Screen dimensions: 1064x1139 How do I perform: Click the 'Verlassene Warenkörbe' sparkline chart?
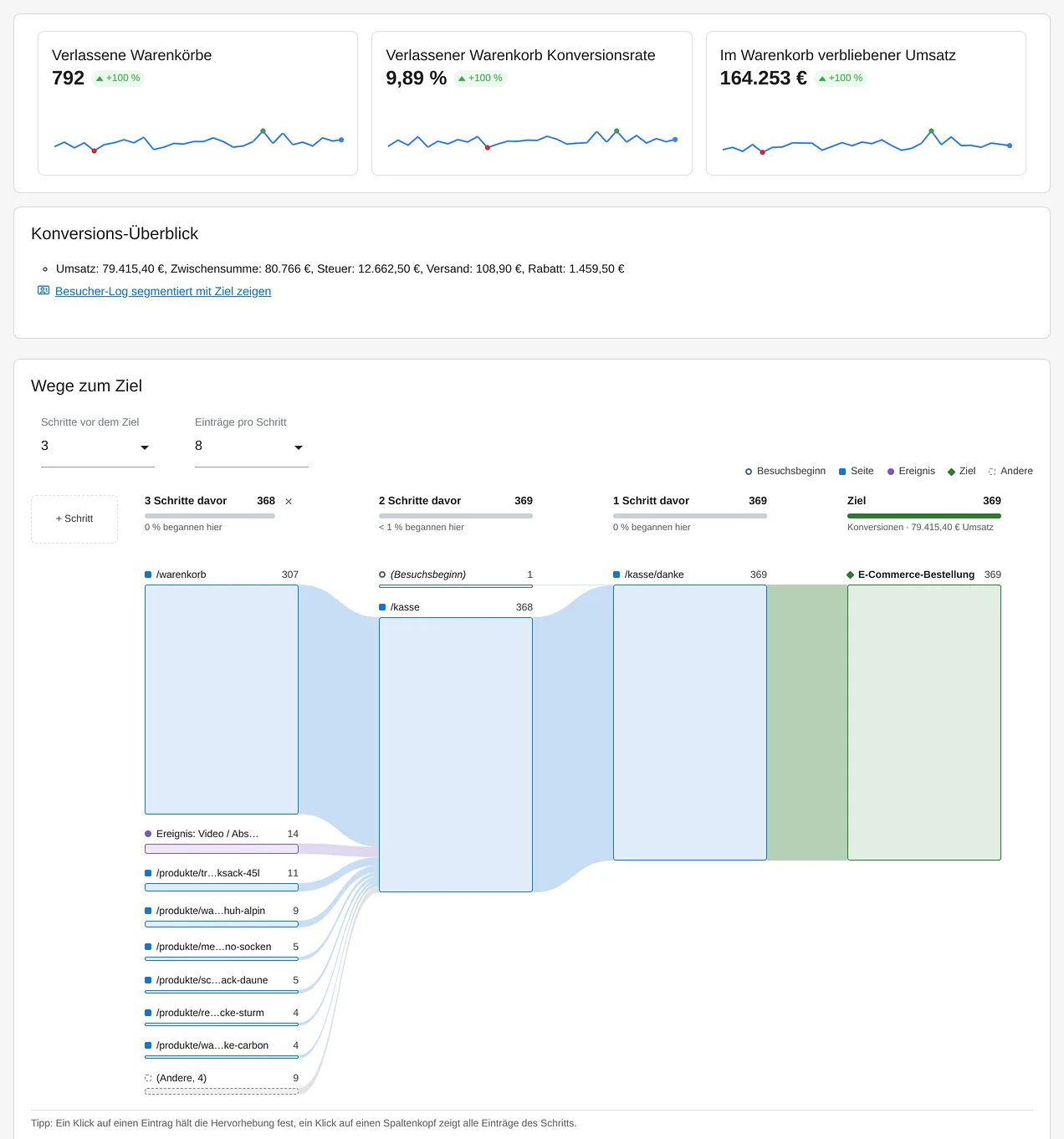pos(198,140)
